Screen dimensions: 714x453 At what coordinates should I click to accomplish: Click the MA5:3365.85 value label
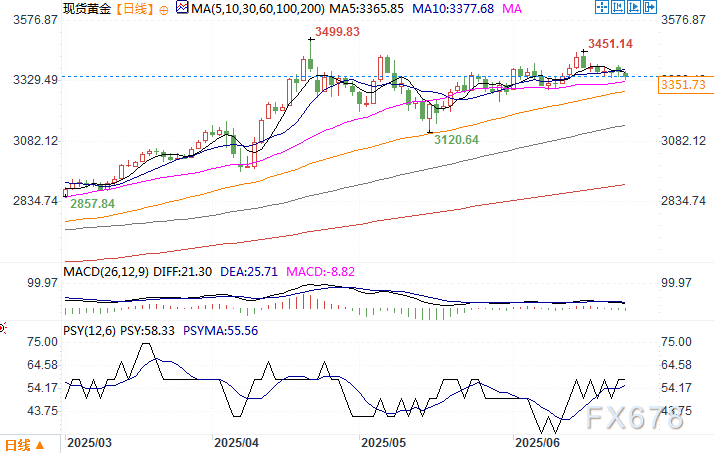pos(367,8)
